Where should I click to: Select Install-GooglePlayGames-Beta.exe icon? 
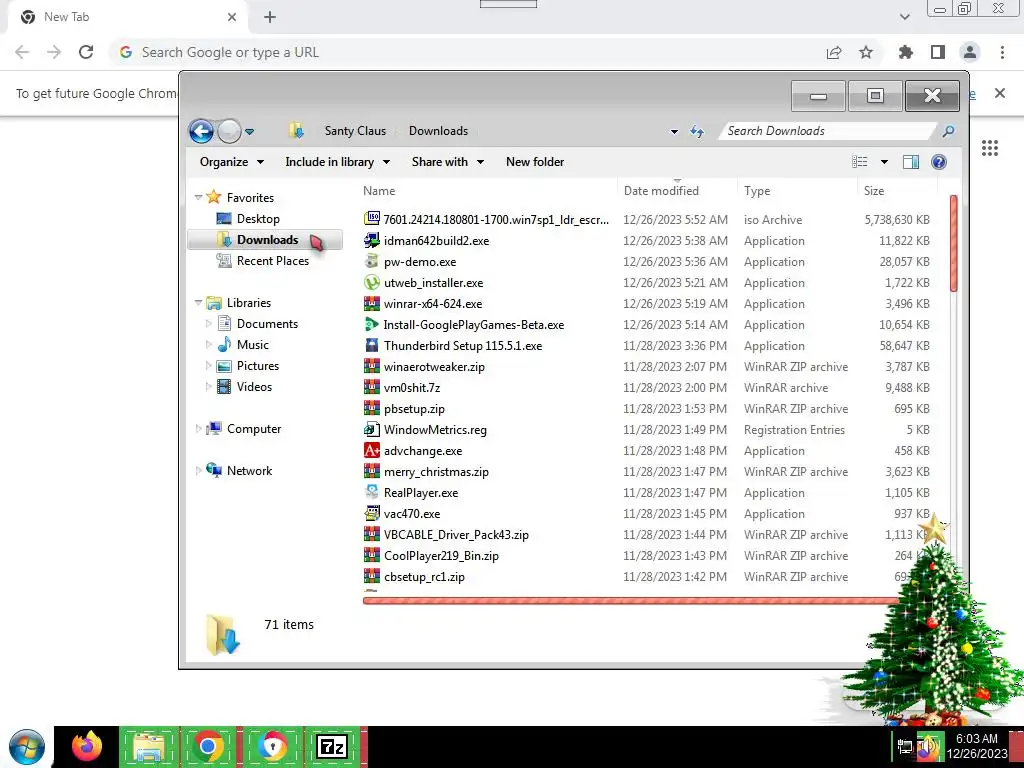tap(372, 324)
